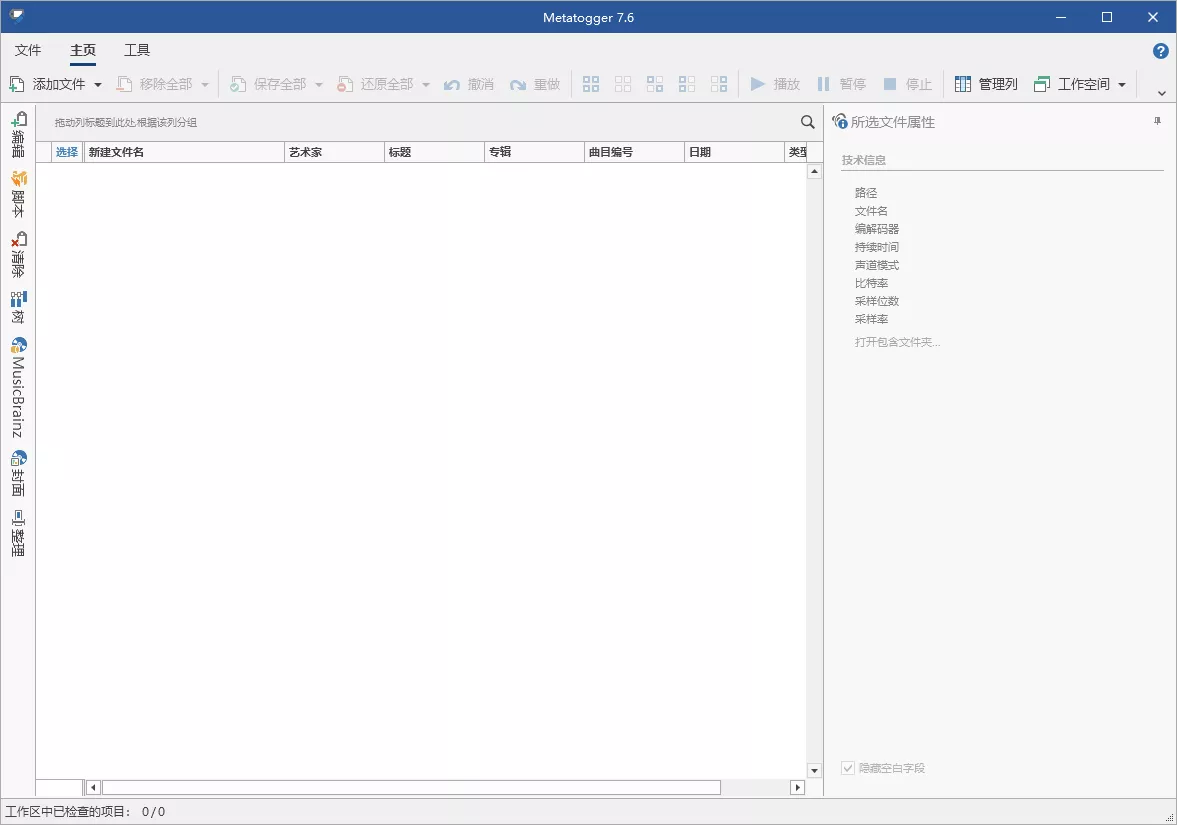Open the 树 (Tree) sidebar panel
This screenshot has width=1177, height=825.
point(17,305)
